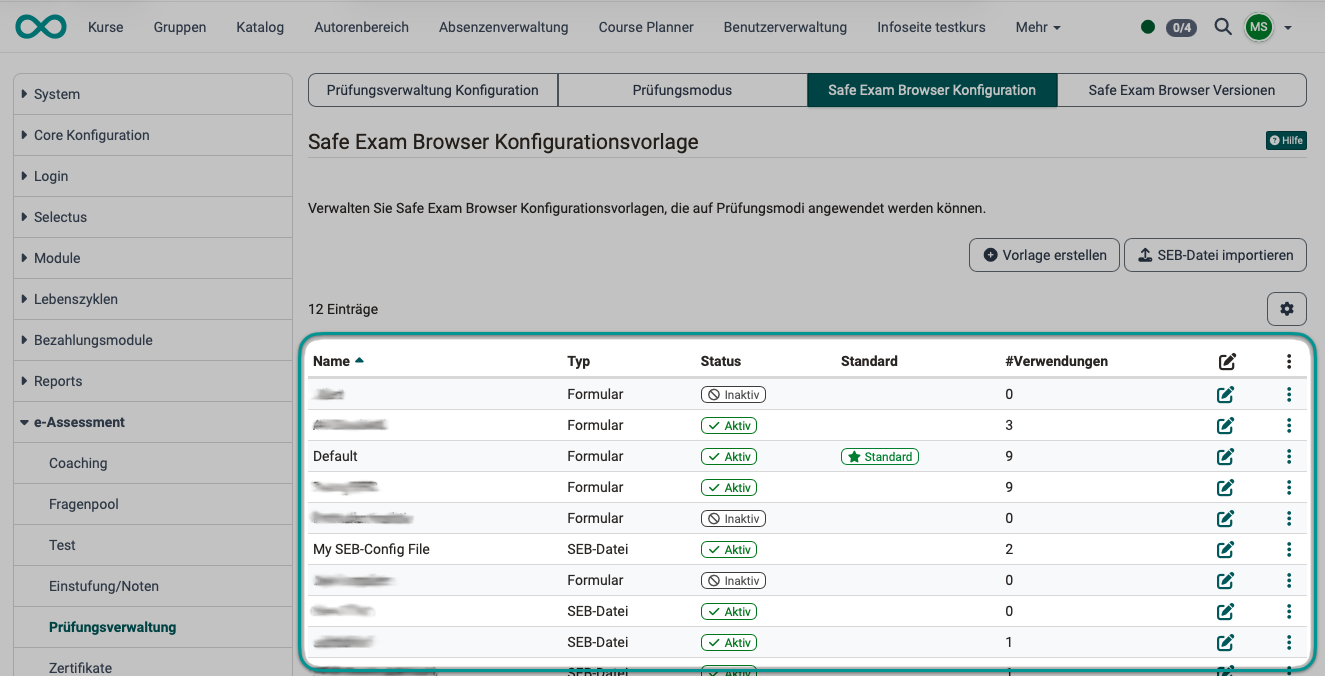Open three-dot menu in My SEB-Config File row
This screenshot has width=1325, height=676.
[1289, 550]
